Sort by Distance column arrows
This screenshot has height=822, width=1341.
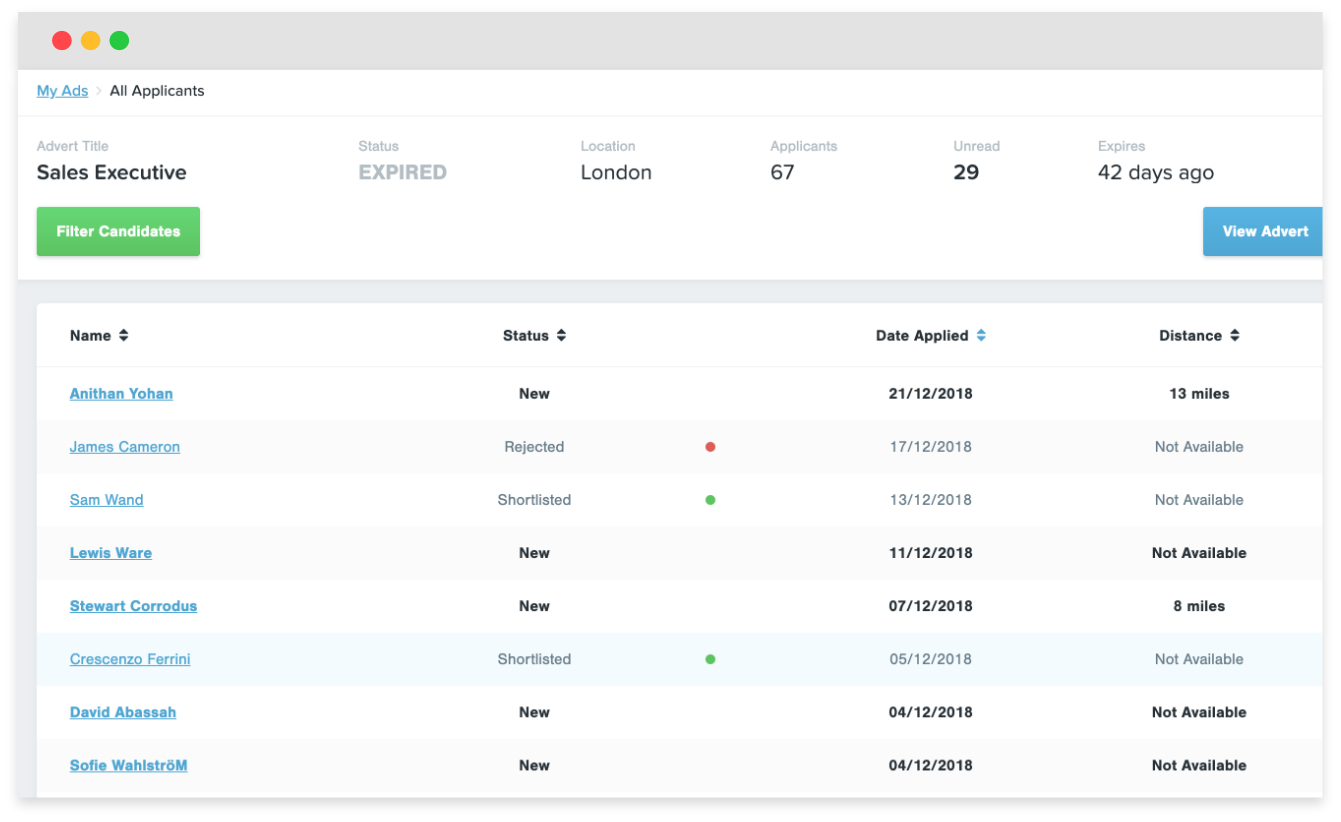[x=1235, y=336]
